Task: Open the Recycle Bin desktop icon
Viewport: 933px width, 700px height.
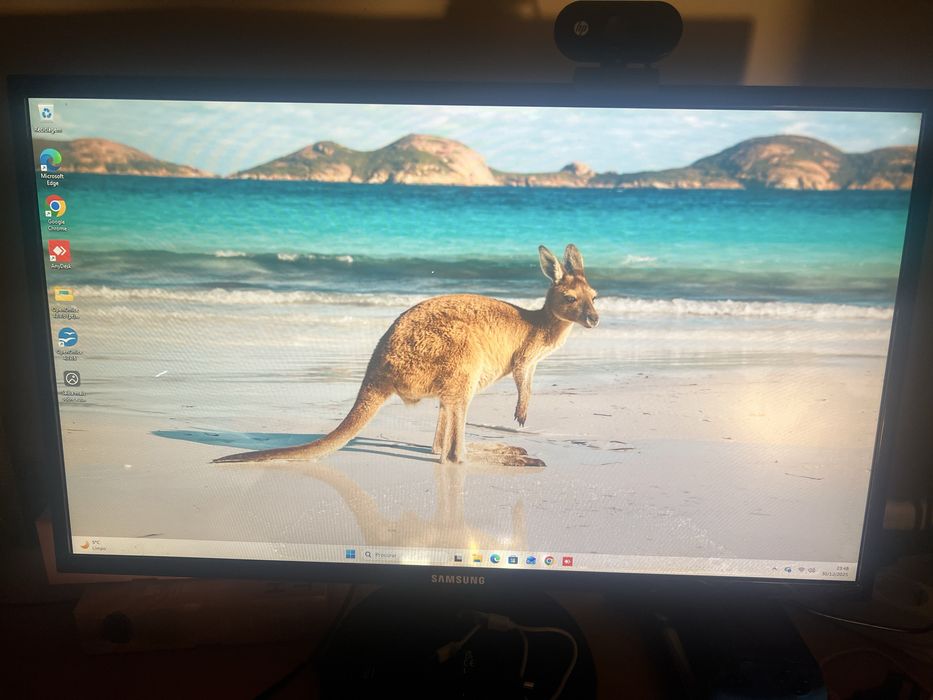Action: tap(47, 119)
